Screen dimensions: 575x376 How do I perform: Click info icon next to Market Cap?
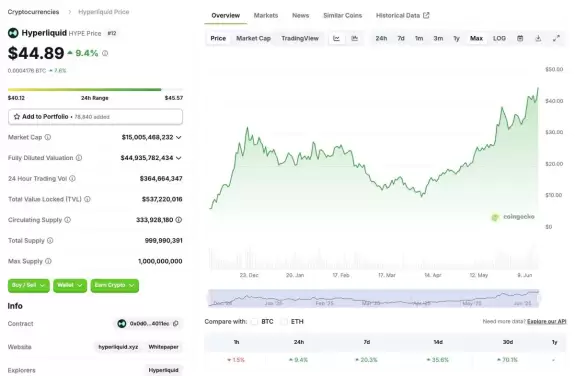click(x=48, y=137)
